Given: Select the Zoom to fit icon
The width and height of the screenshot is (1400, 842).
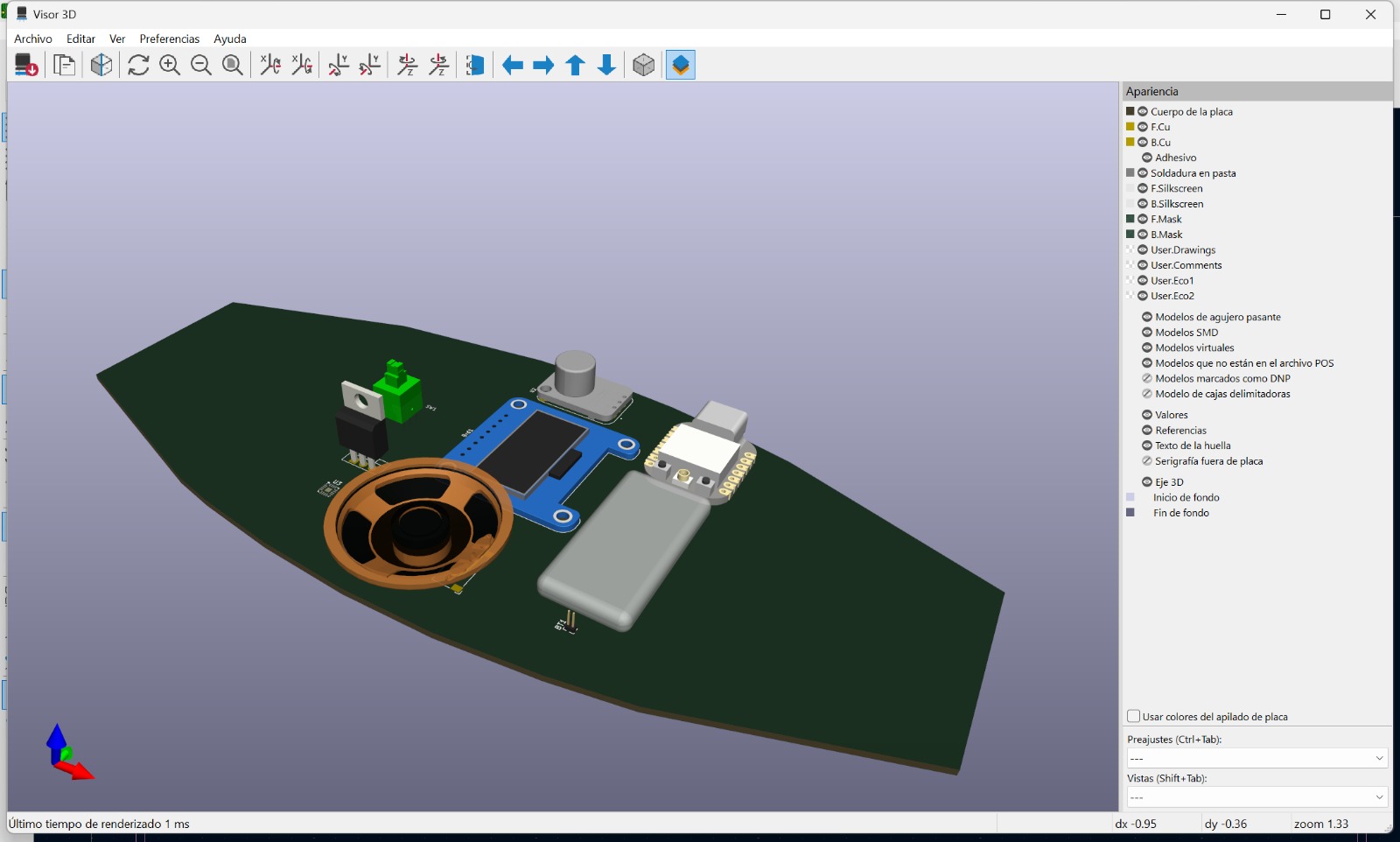Looking at the screenshot, I should 232,65.
